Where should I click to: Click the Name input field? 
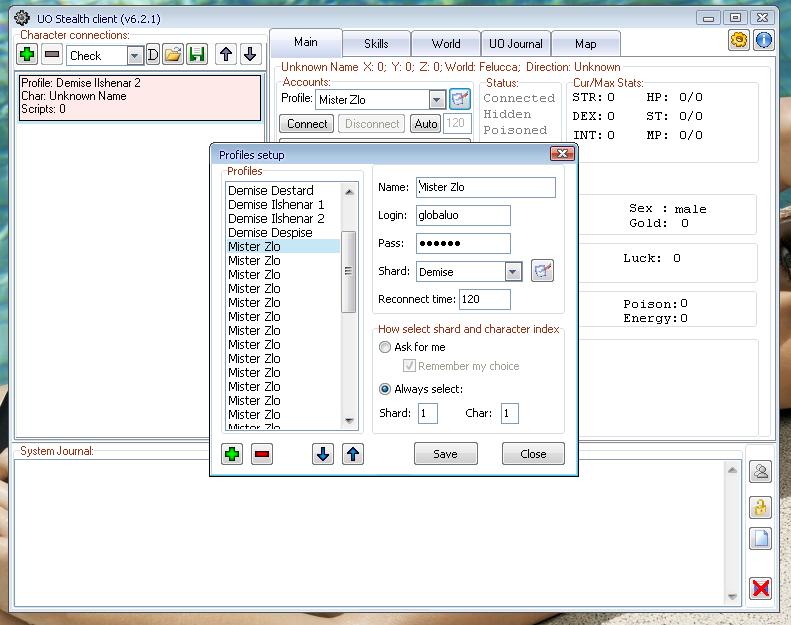[486, 187]
